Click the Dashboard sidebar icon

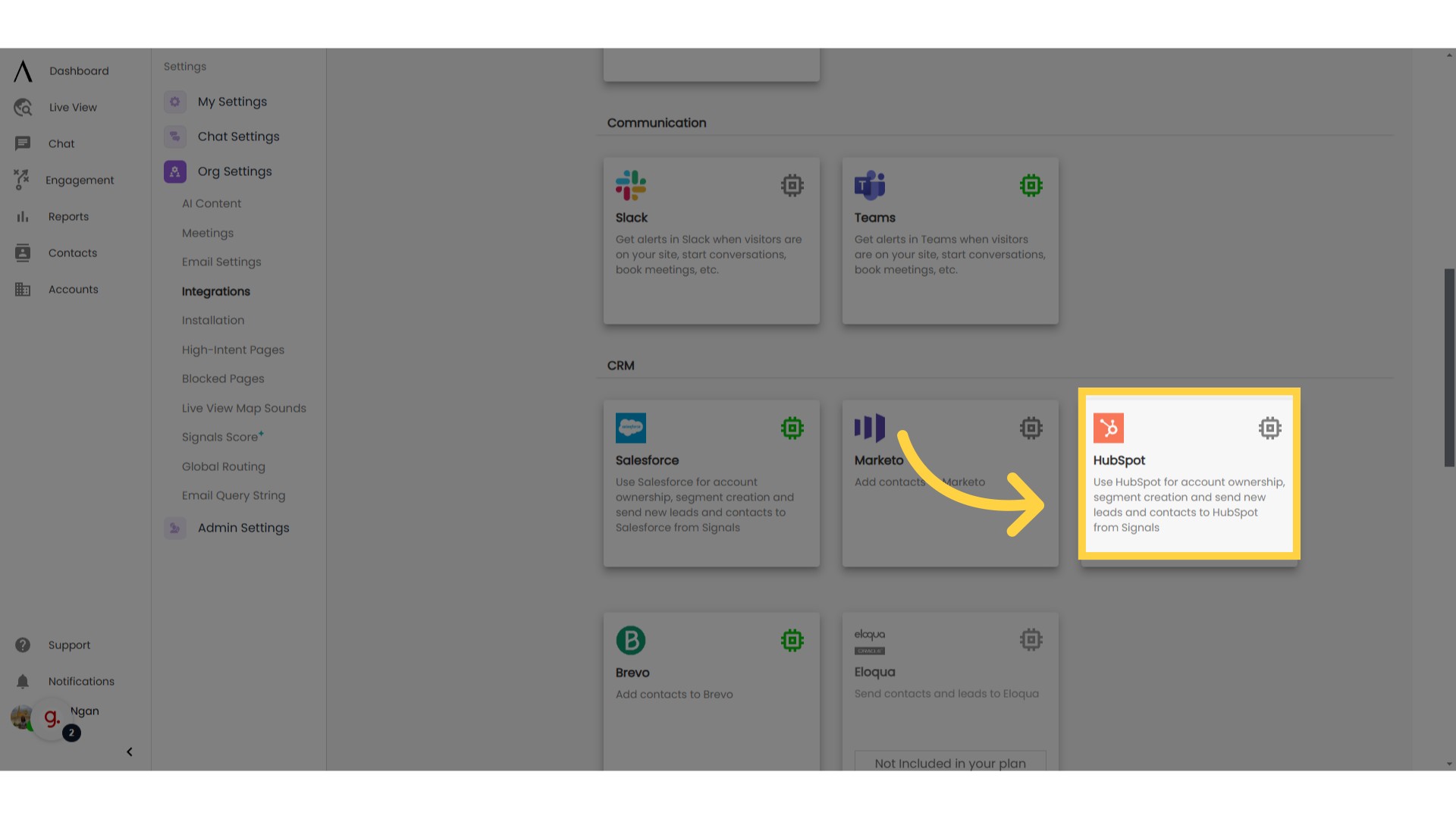click(22, 70)
